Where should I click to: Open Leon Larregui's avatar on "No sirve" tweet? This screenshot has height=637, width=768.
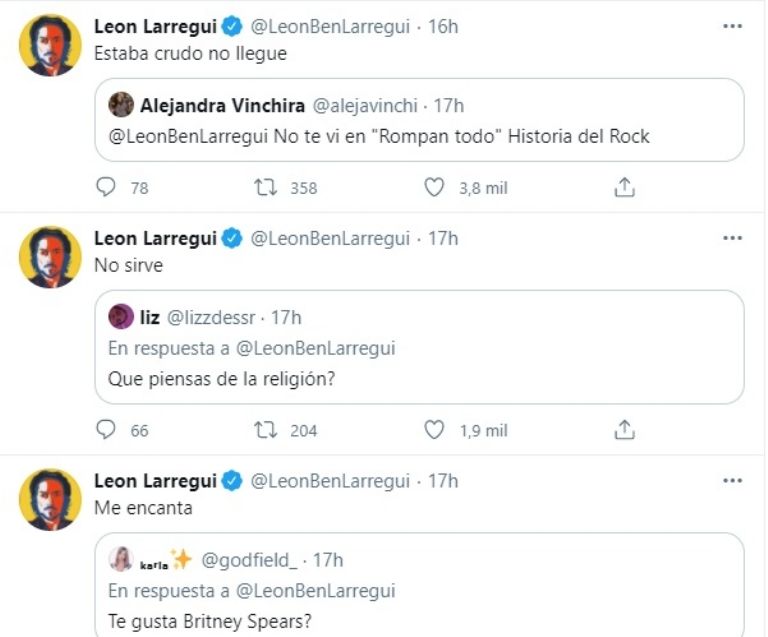click(50, 257)
